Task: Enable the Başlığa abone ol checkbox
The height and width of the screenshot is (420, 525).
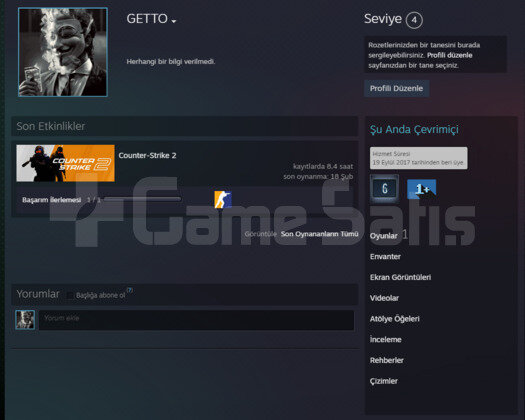Action: (x=70, y=295)
